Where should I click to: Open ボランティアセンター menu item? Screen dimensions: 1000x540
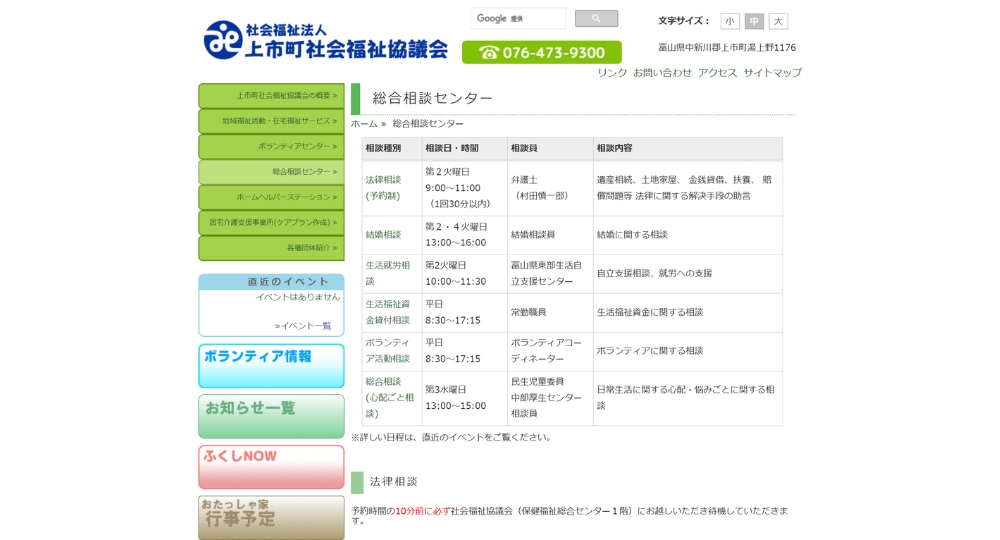271,147
